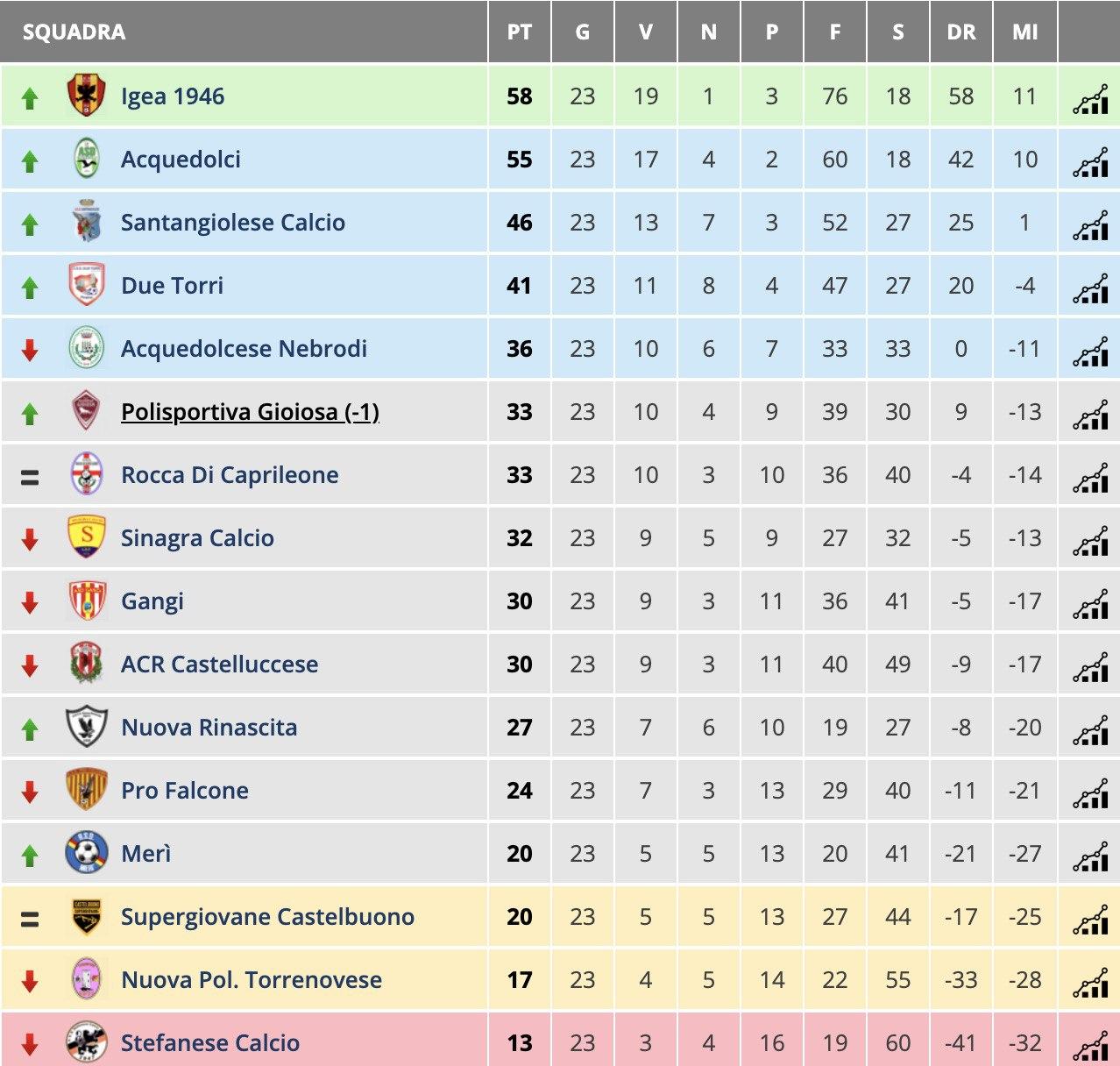Open Santangiolese Calcio team page
The width and height of the screenshot is (1120, 1066).
(x=233, y=222)
